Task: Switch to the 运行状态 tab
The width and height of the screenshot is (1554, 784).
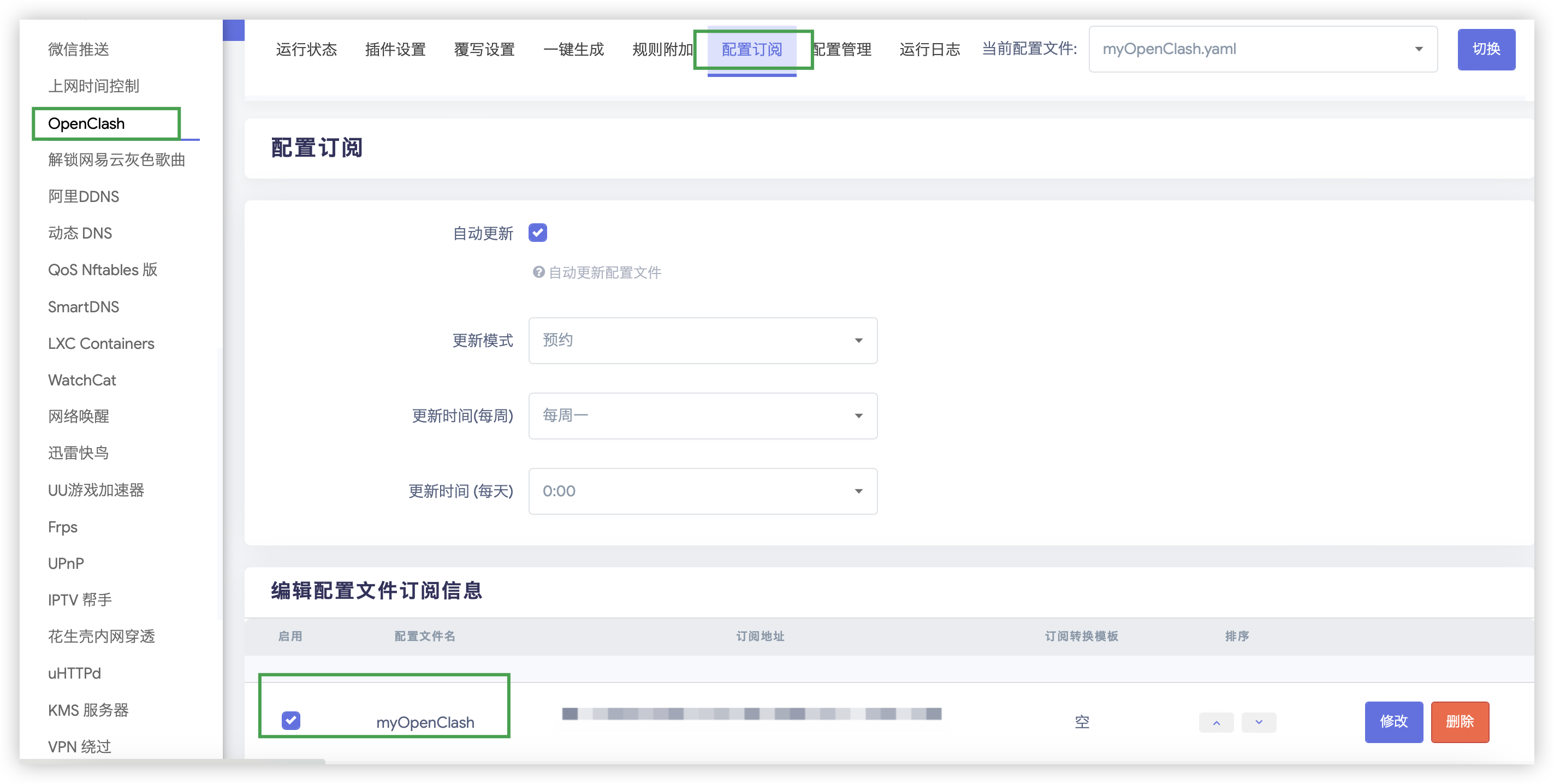Action: (306, 50)
